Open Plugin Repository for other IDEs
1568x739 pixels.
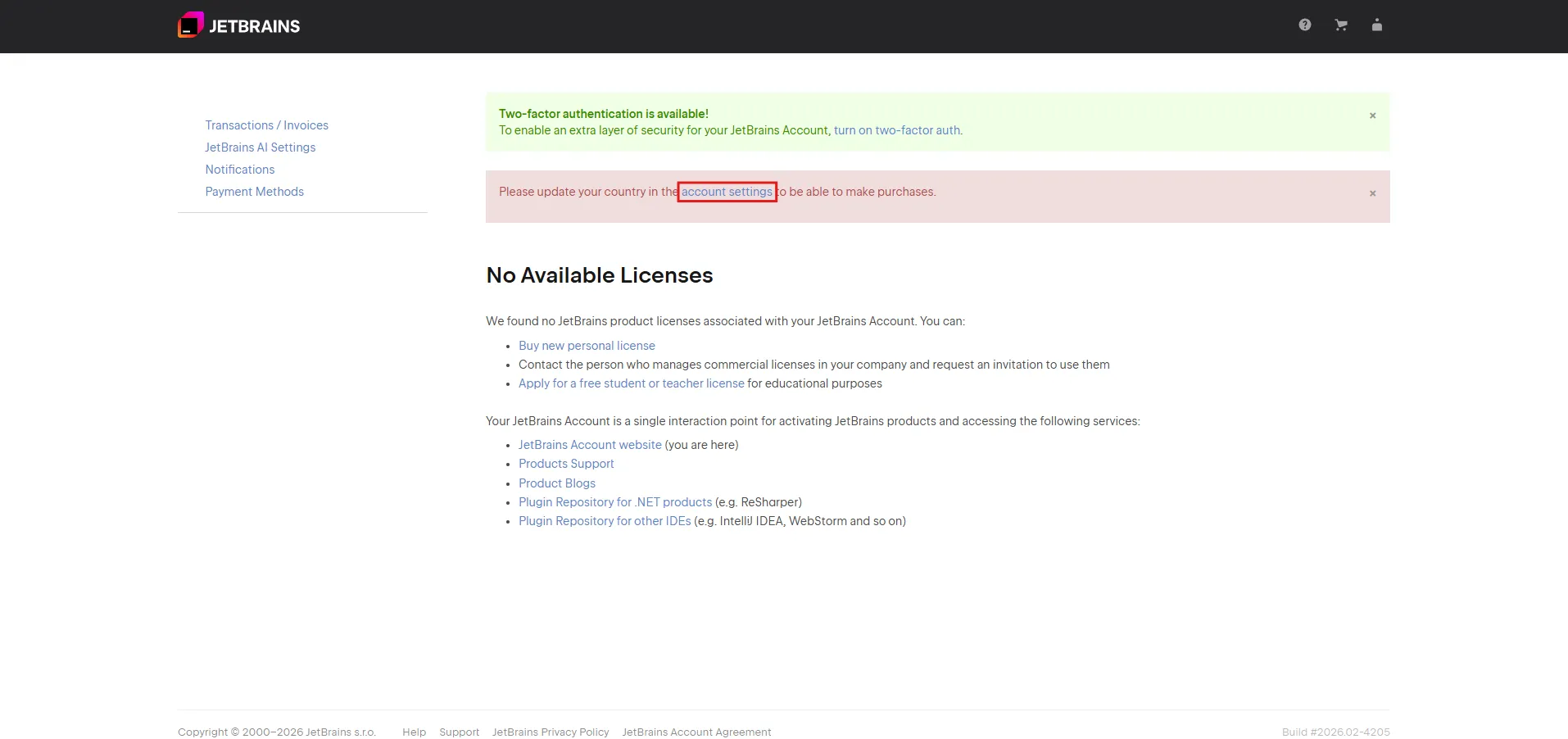click(x=605, y=521)
